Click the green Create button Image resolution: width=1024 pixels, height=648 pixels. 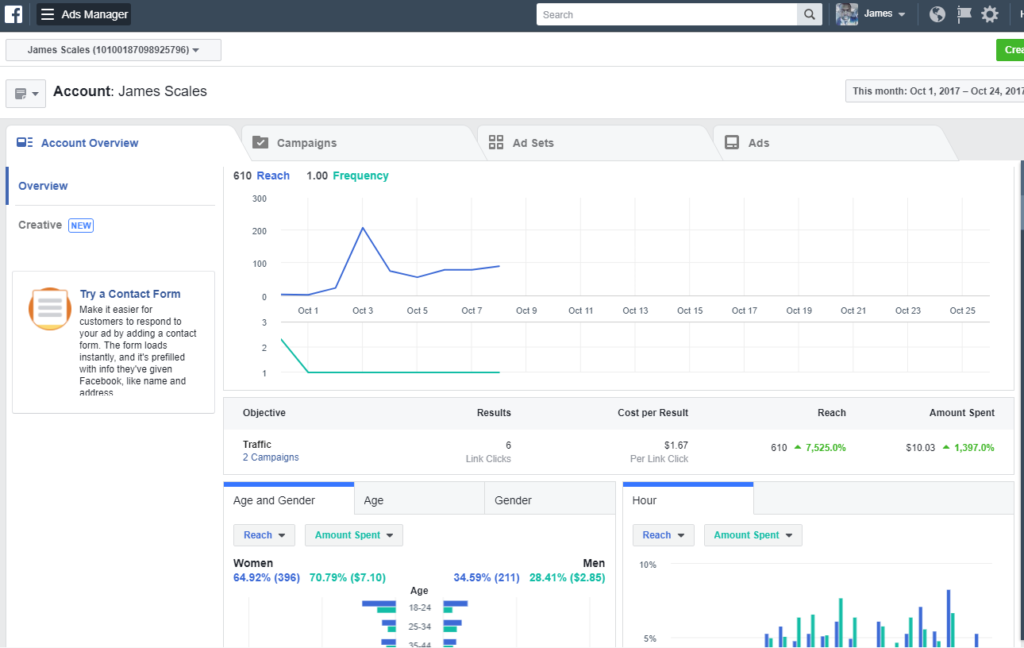coord(1010,50)
